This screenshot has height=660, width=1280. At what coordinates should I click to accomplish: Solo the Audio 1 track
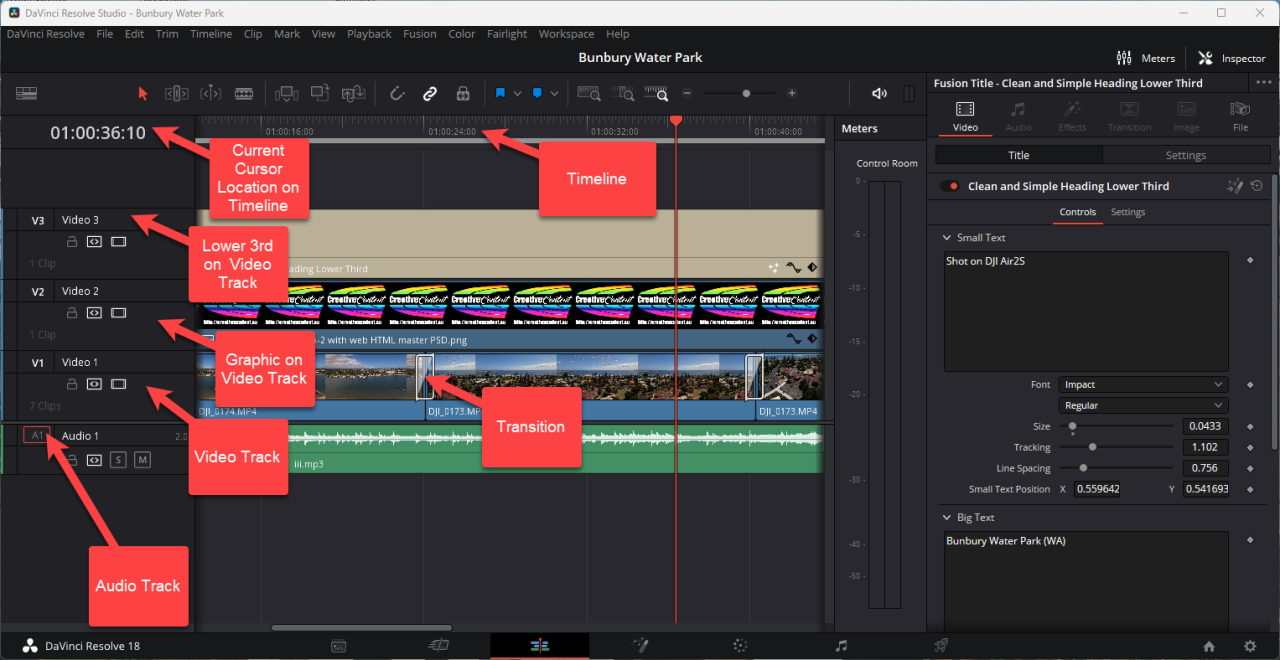coord(119,459)
